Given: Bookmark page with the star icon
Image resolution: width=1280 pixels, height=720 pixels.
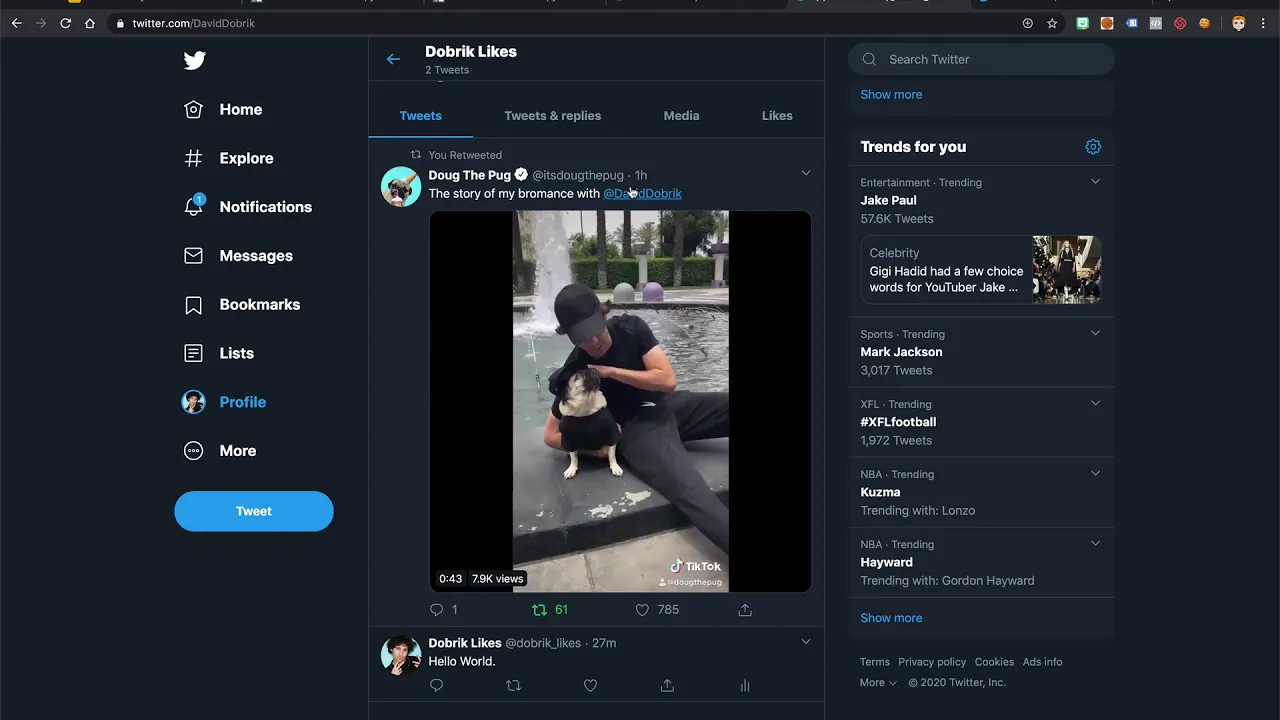Looking at the screenshot, I should [1052, 23].
